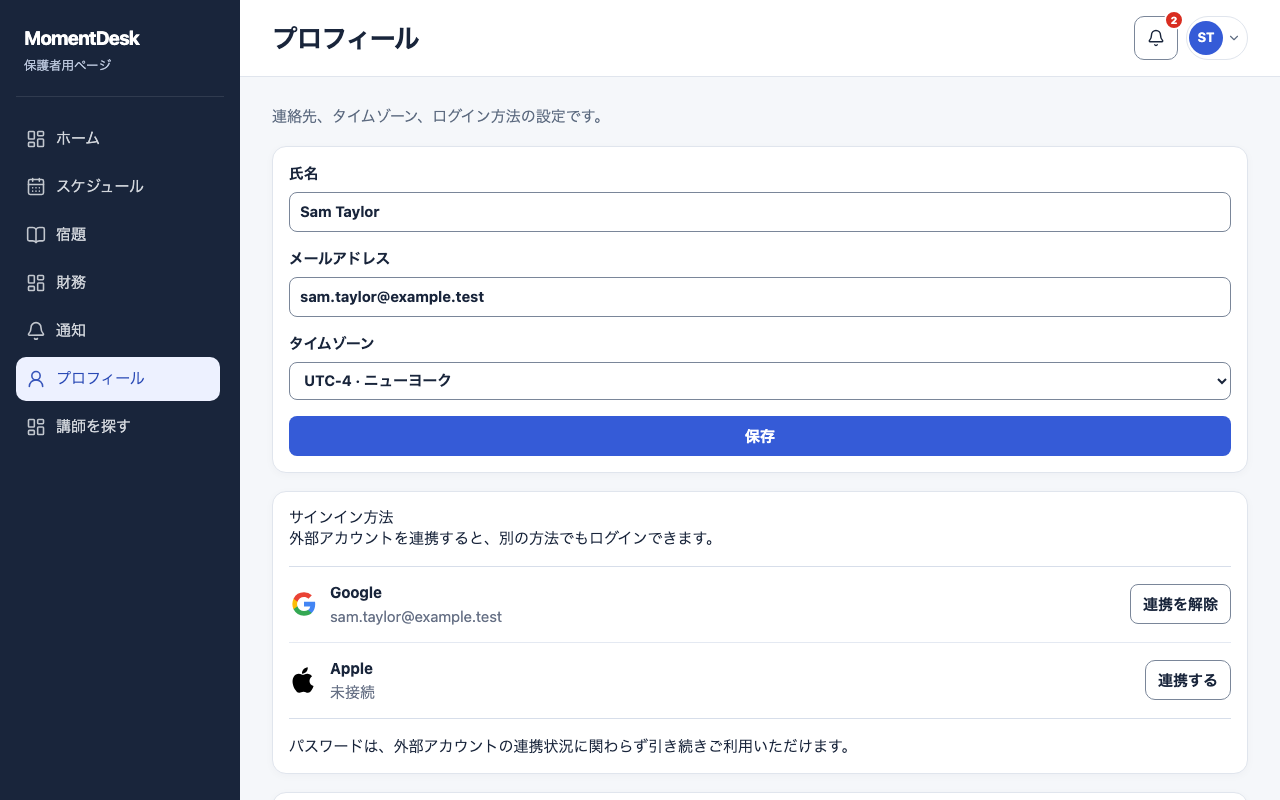This screenshot has height=800, width=1280.
Task: Click the grid icon beside 財務
Action: pos(36,283)
